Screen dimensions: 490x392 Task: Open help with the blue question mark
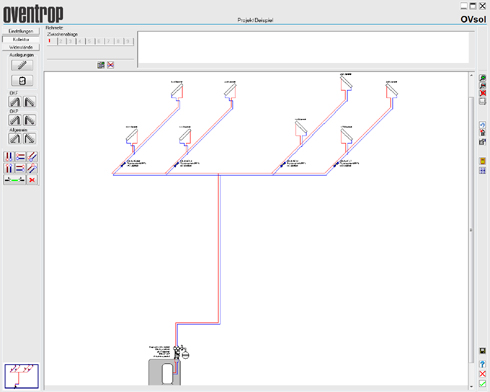click(482, 364)
